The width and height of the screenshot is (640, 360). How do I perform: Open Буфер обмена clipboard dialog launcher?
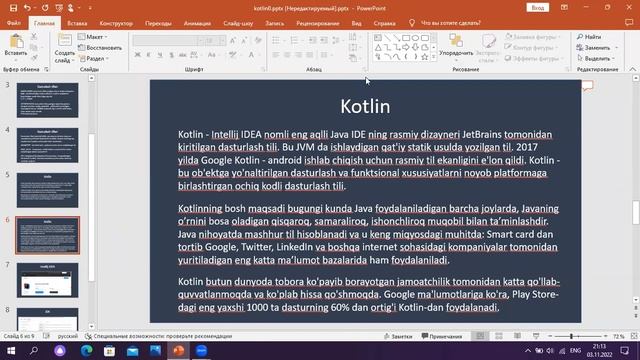pos(46,70)
